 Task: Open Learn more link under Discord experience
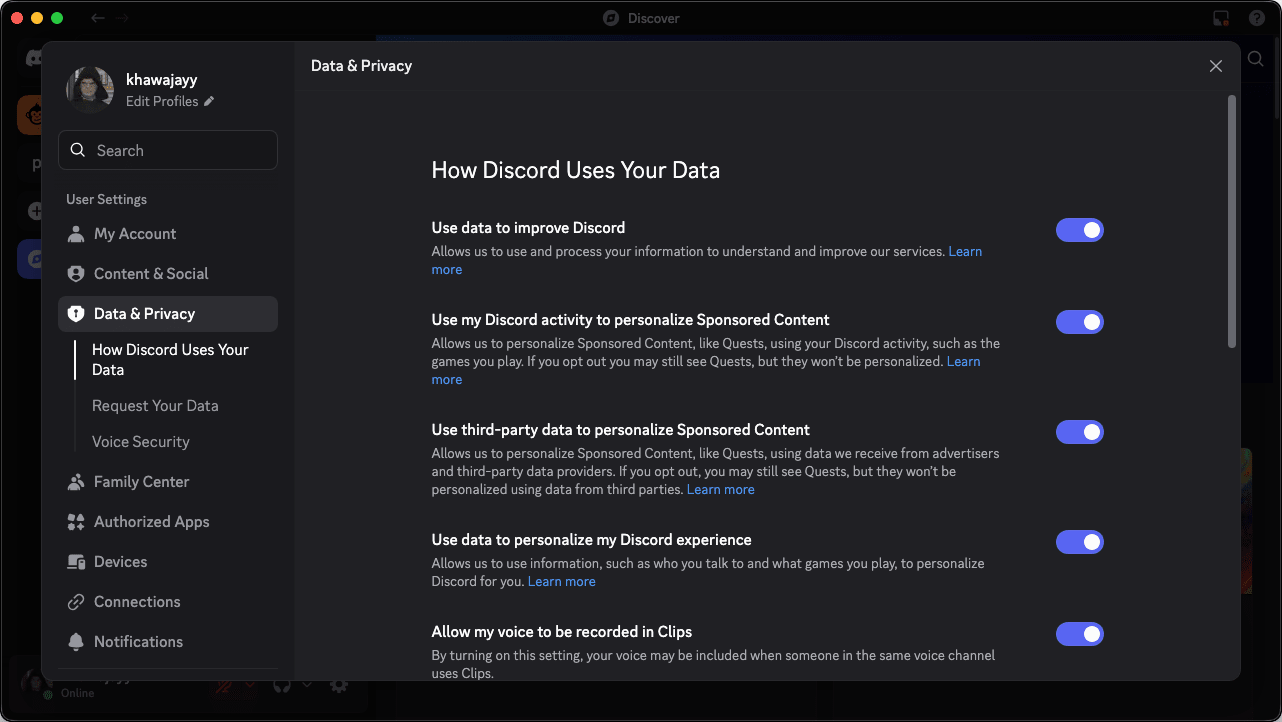(562, 582)
